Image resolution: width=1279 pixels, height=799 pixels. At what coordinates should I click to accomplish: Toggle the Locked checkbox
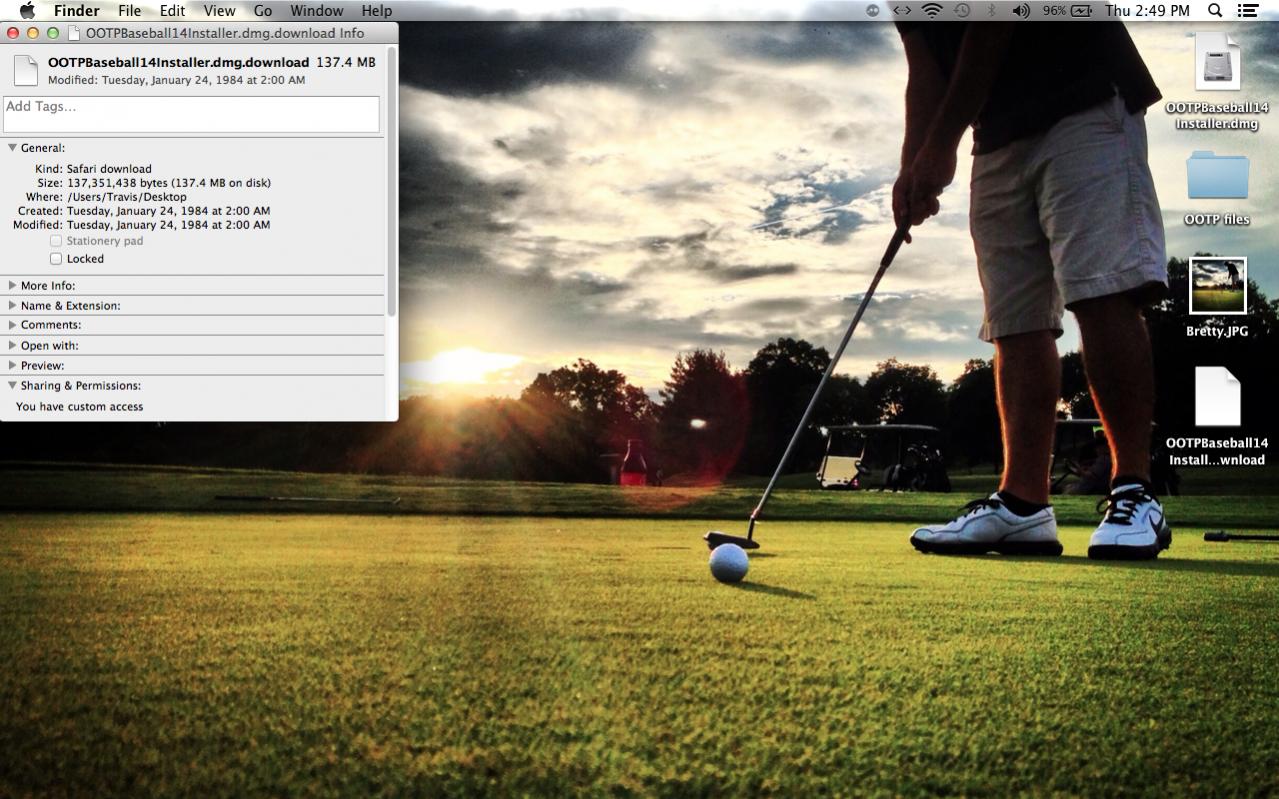(x=56, y=259)
